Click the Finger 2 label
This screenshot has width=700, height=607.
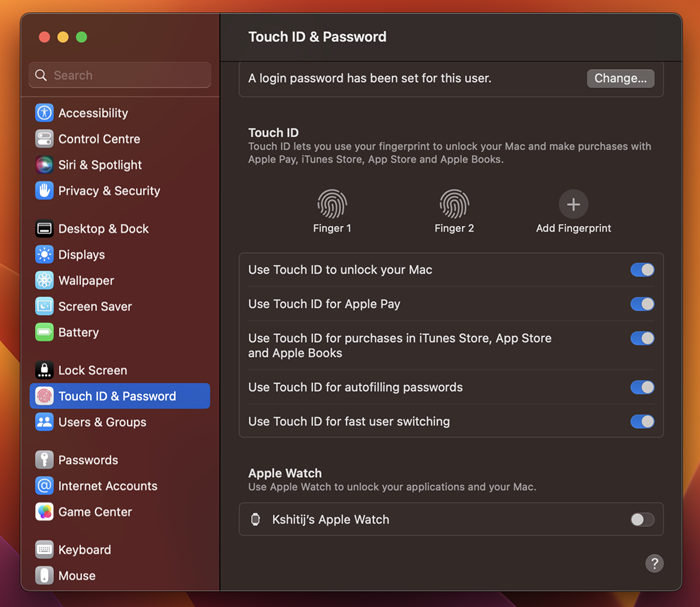454,228
